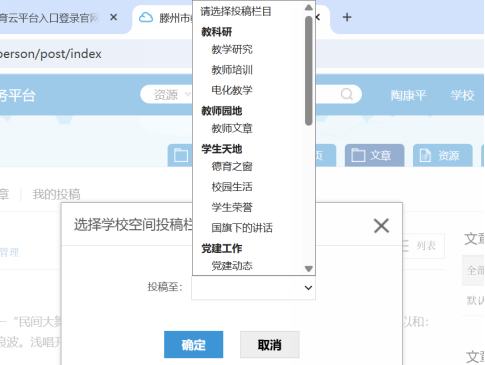The height and width of the screenshot is (365, 485).
Task: Select 党建动态 option
Action: (x=232, y=266)
